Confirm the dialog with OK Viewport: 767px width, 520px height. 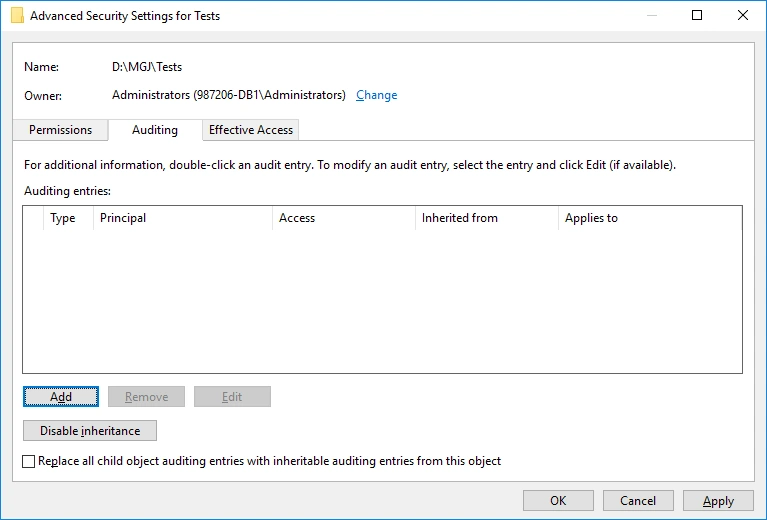pos(558,501)
